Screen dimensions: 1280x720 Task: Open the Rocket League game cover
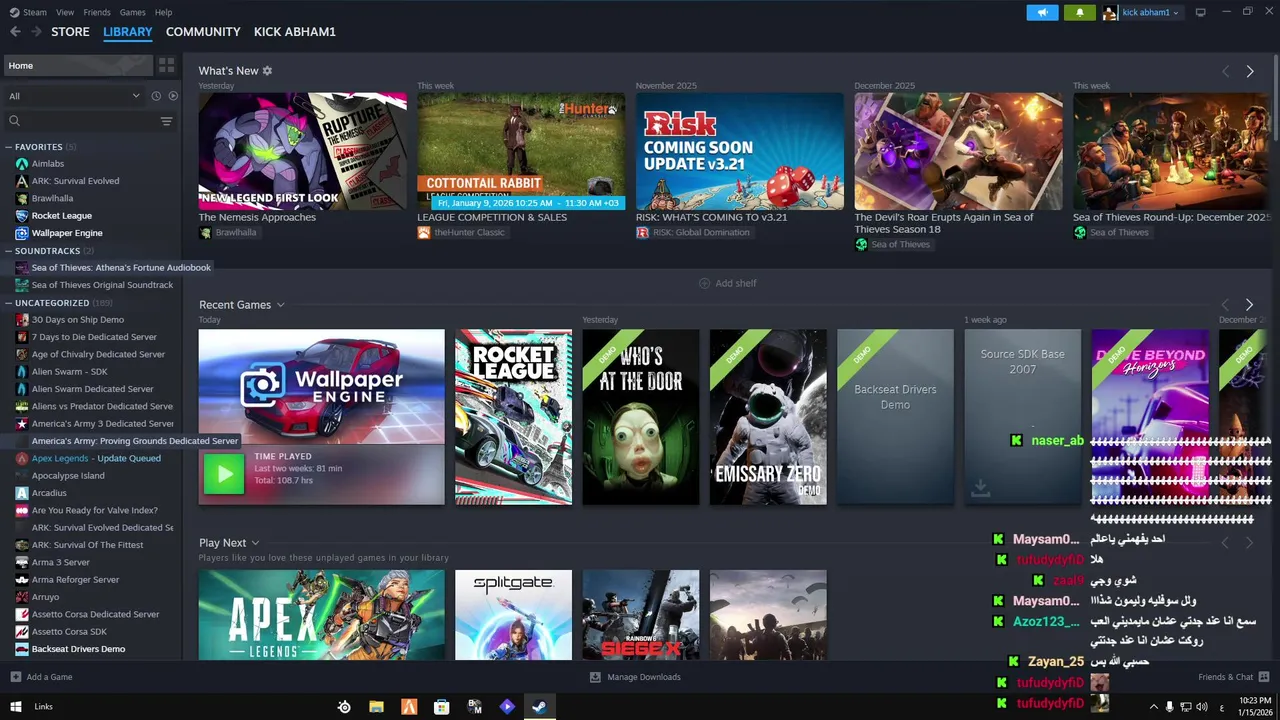(513, 417)
